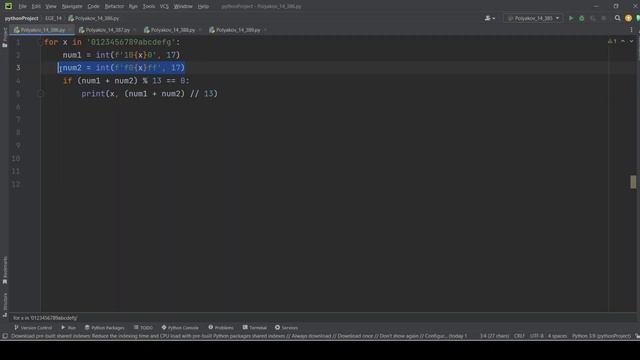640x360 pixels.
Task: Click the Run with Coverage icon
Action: 593,18
